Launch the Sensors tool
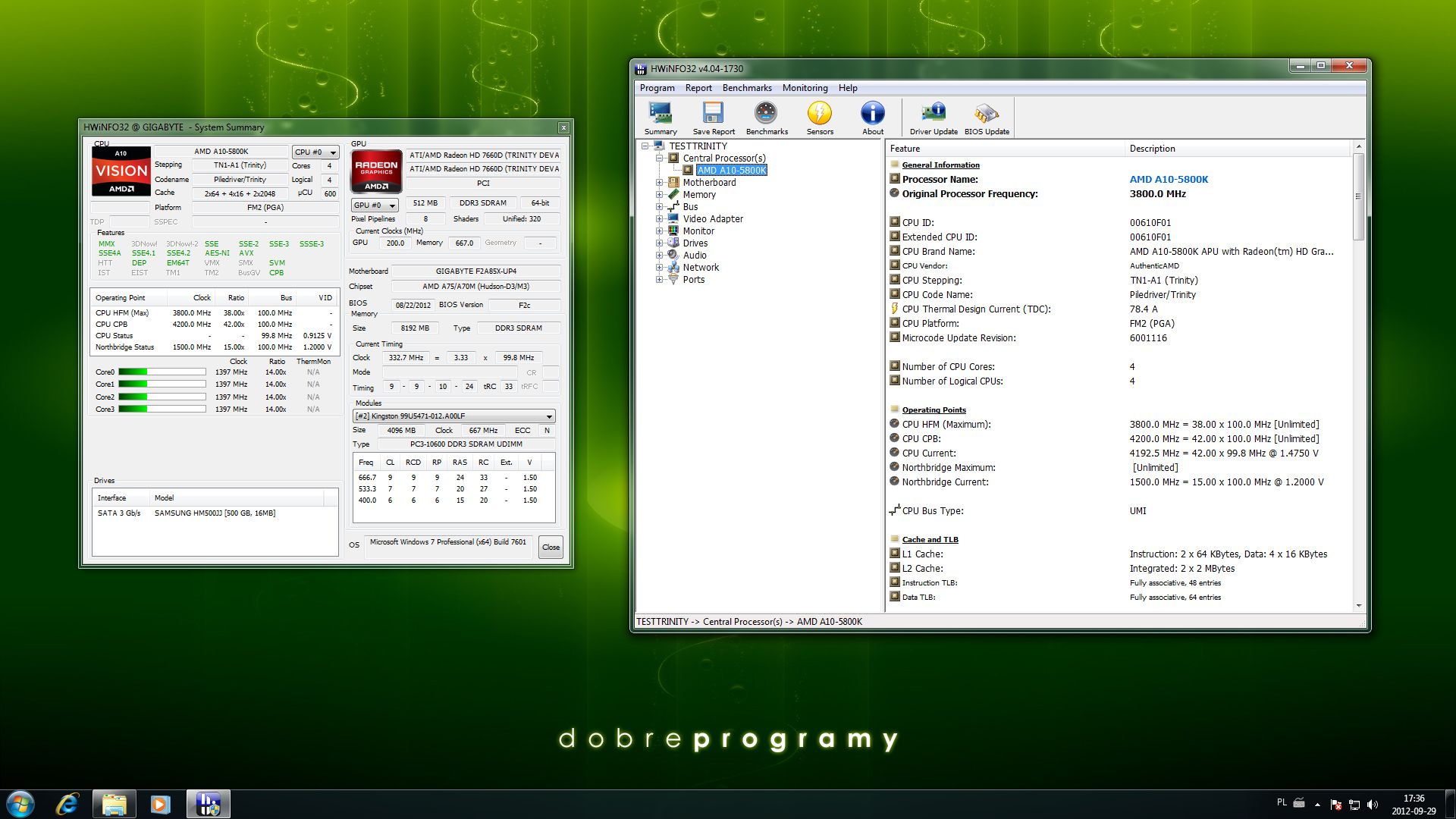Viewport: 1456px width, 819px height. (819, 118)
